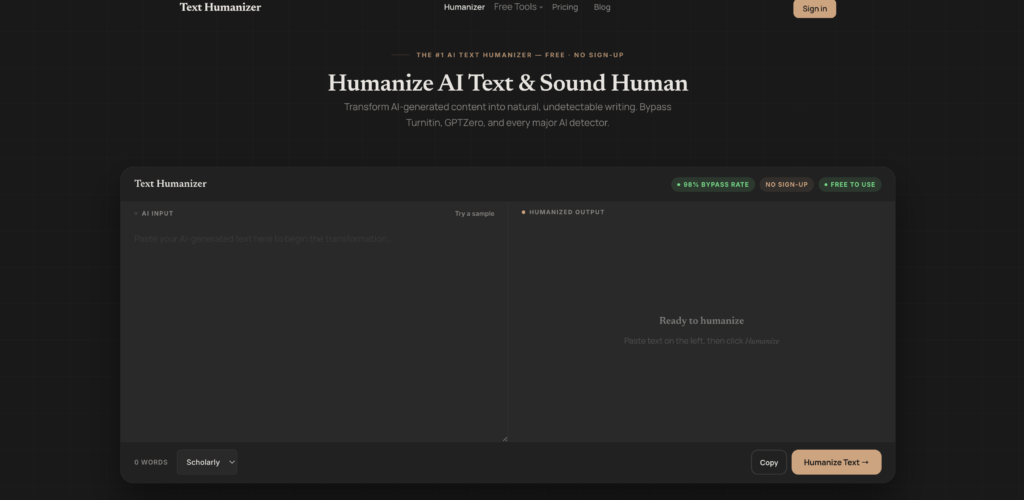The width and height of the screenshot is (1024, 500).
Task: Click the Ready to humanize message
Action: (x=701, y=320)
